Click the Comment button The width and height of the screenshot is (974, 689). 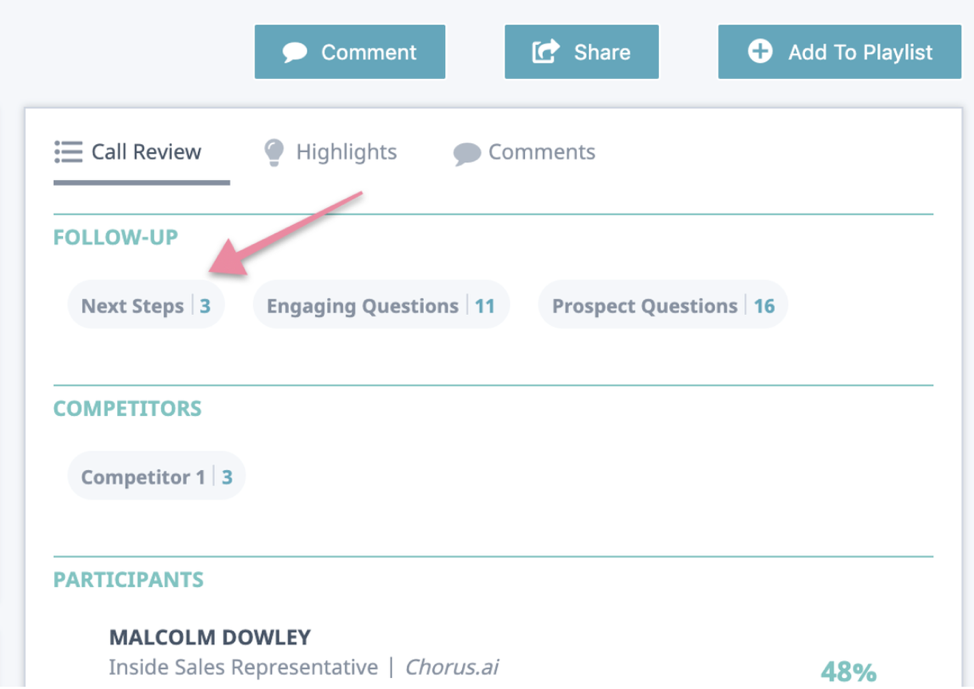click(350, 52)
